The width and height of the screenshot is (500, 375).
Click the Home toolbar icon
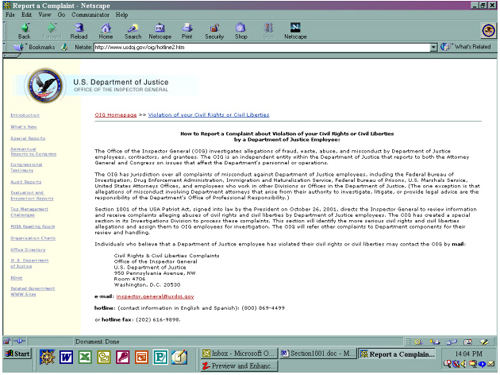[106, 31]
